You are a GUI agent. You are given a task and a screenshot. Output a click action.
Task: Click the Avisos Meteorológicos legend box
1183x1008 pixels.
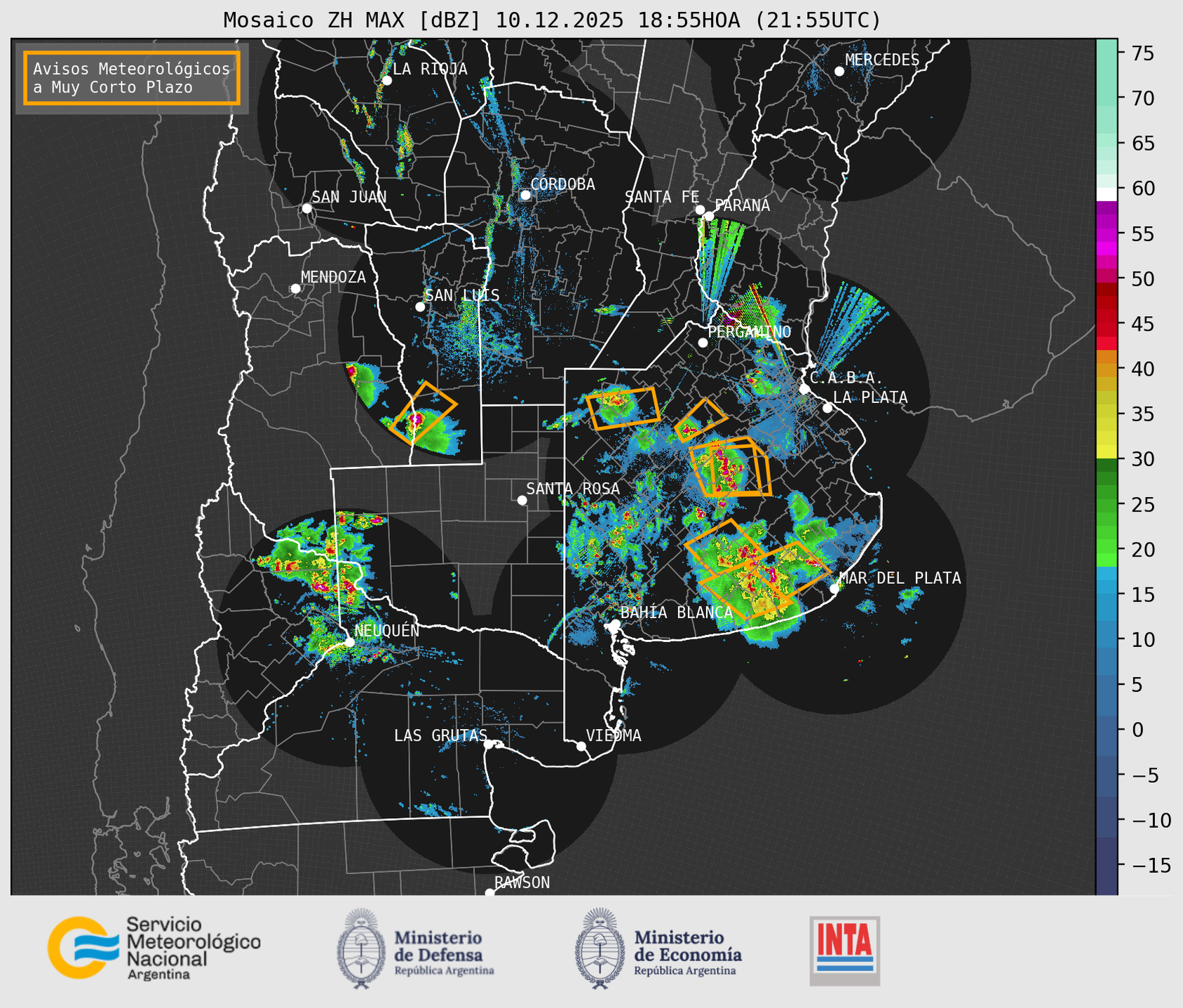coord(132,78)
